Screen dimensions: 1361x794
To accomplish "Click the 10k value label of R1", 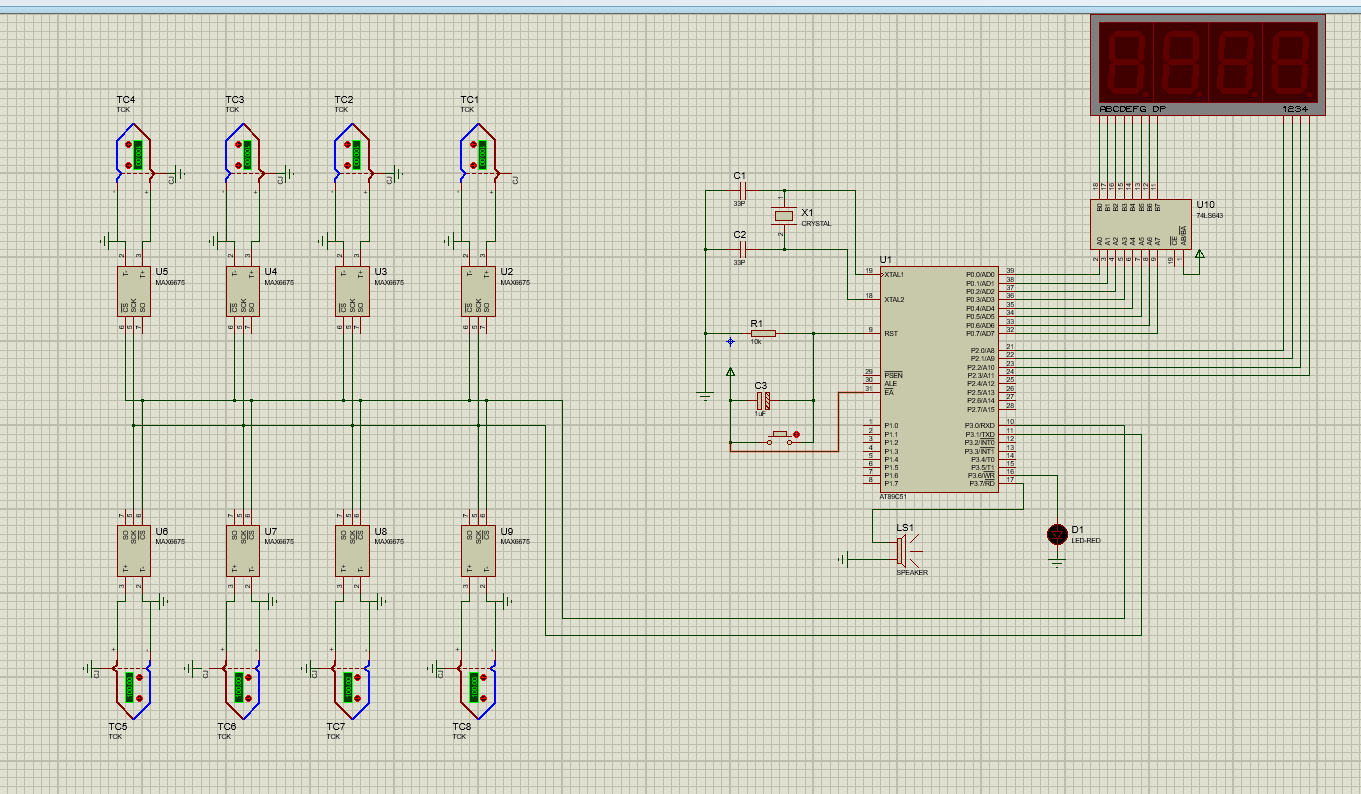I will (756, 342).
